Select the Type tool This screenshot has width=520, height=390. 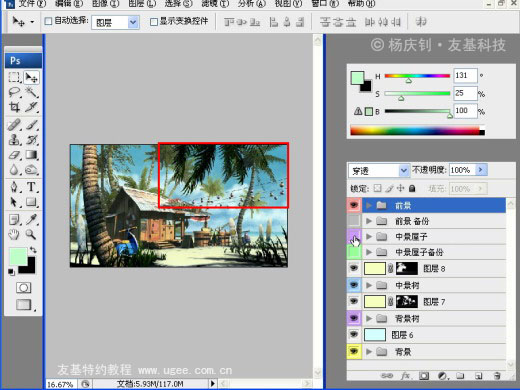31,187
